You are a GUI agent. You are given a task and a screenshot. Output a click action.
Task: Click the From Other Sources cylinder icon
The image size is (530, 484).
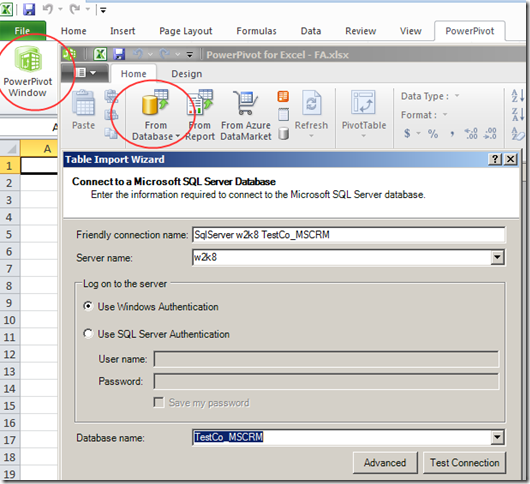pyautogui.click(x=284, y=134)
